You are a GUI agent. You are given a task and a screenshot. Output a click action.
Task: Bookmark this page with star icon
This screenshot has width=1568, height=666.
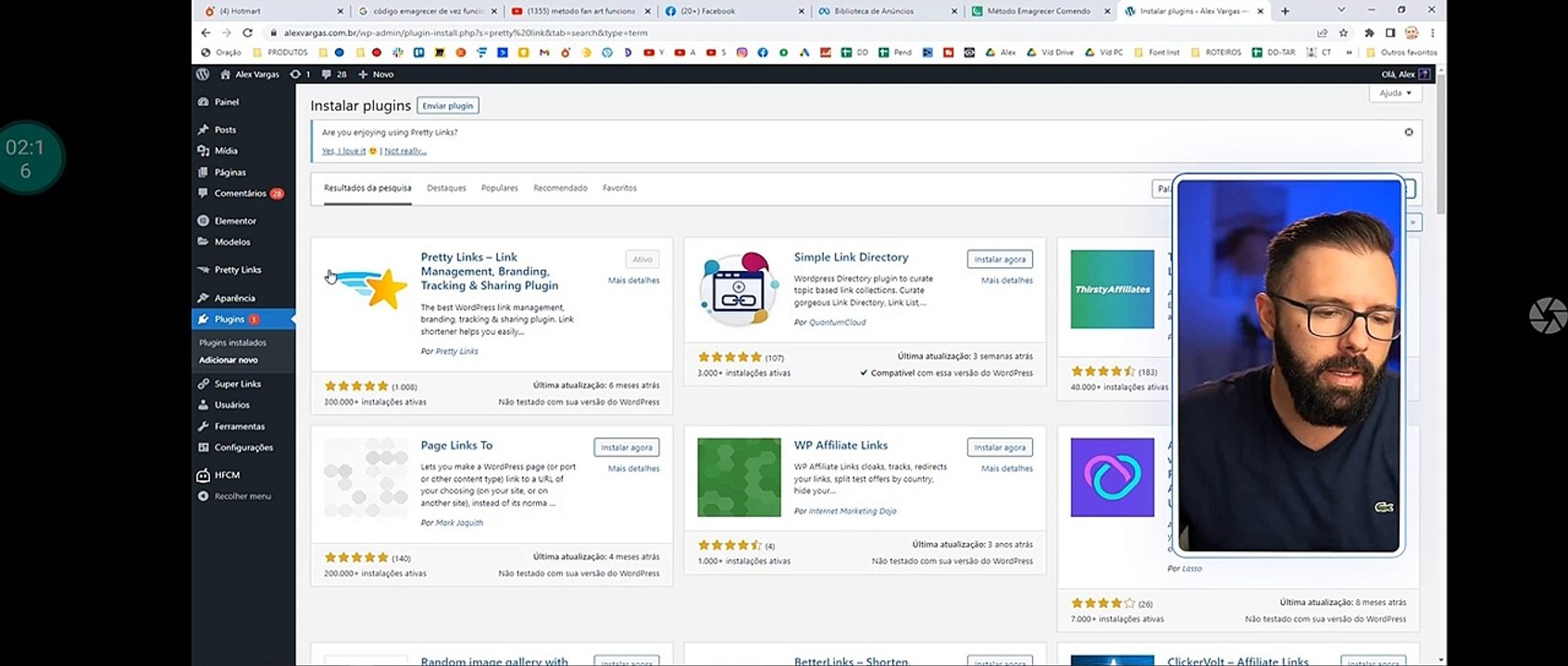click(x=1343, y=32)
